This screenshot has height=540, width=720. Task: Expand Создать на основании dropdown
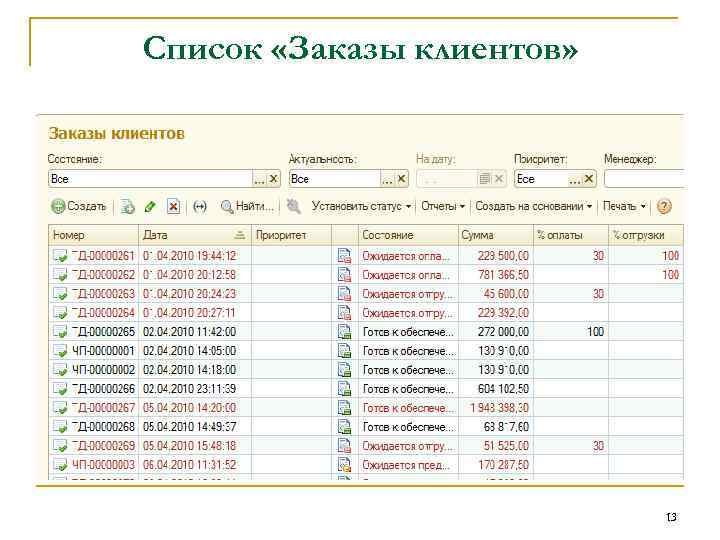pyautogui.click(x=534, y=207)
